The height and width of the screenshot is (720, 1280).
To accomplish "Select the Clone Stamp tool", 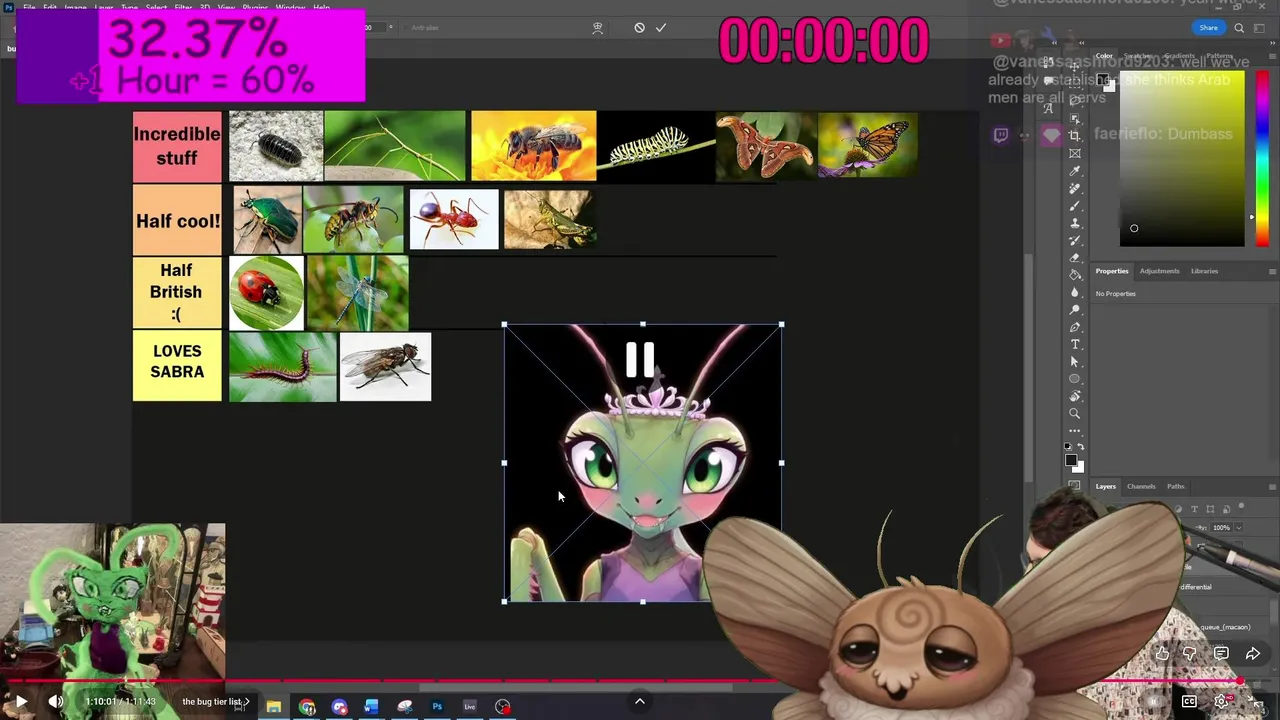I will tap(1075, 223).
